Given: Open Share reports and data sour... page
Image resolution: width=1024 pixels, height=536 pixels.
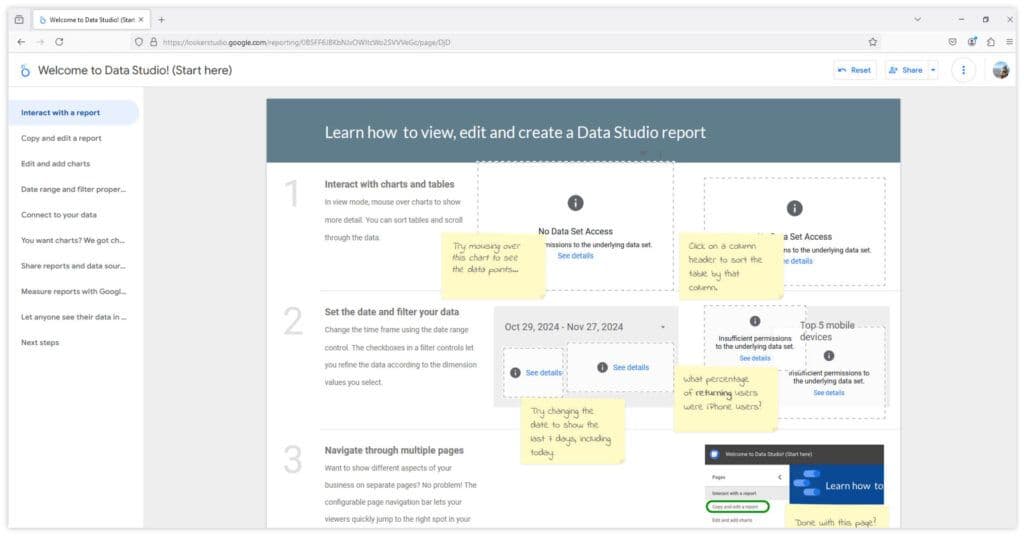Looking at the screenshot, I should [x=73, y=266].
